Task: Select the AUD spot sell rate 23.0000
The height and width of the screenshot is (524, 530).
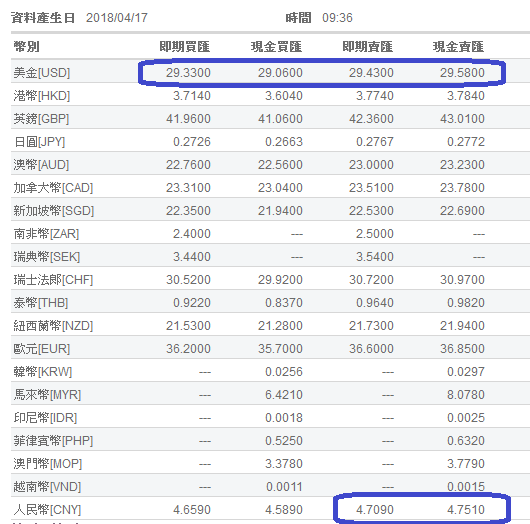Action: coord(371,165)
